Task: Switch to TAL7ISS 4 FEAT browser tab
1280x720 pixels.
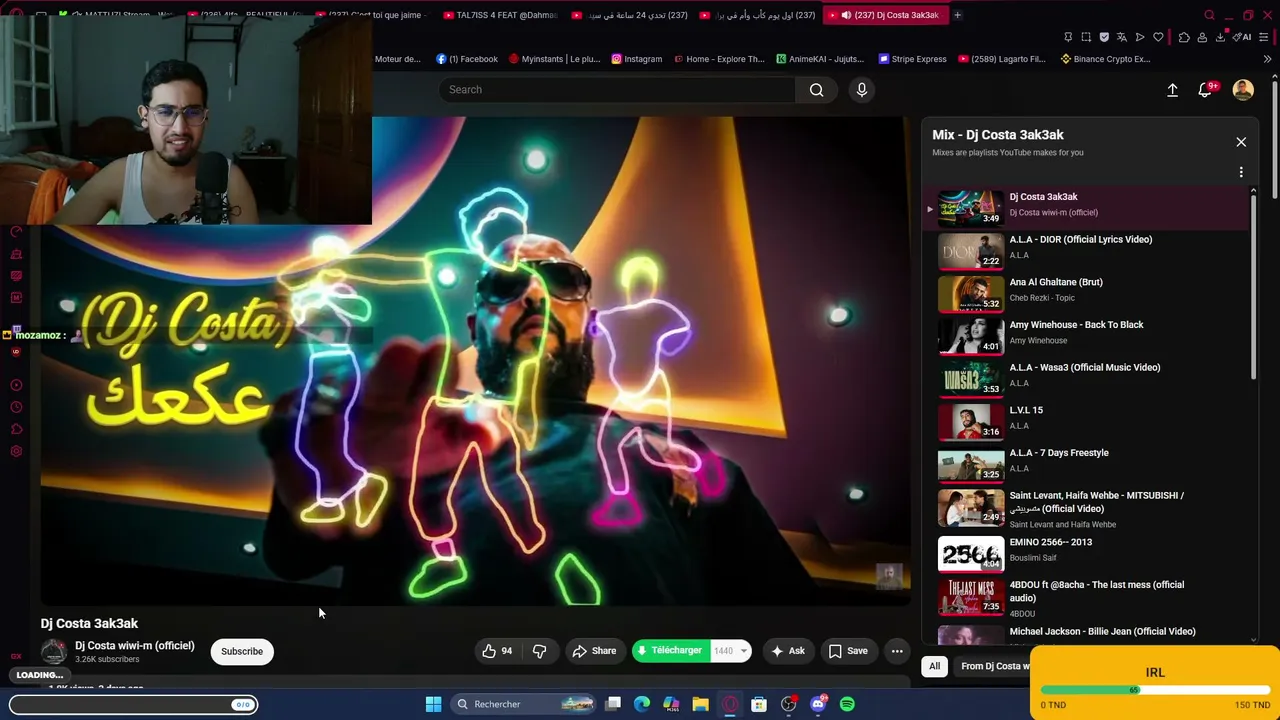Action: (x=500, y=15)
